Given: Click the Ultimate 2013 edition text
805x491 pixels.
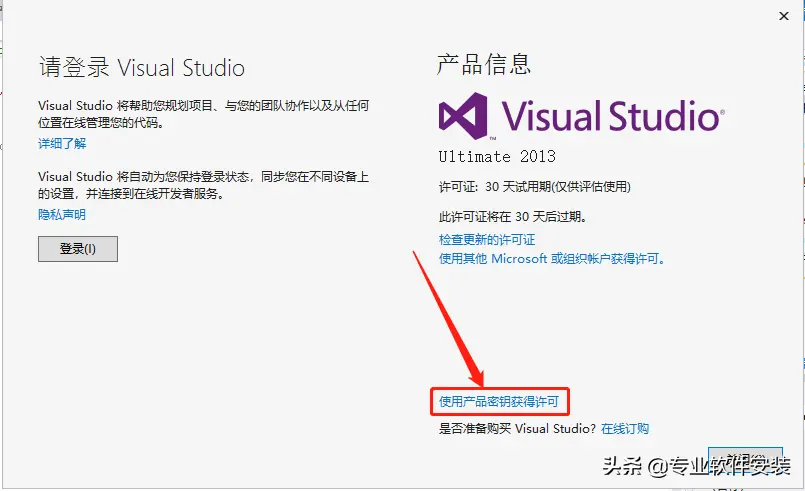Looking at the screenshot, I should pyautogui.click(x=497, y=156).
